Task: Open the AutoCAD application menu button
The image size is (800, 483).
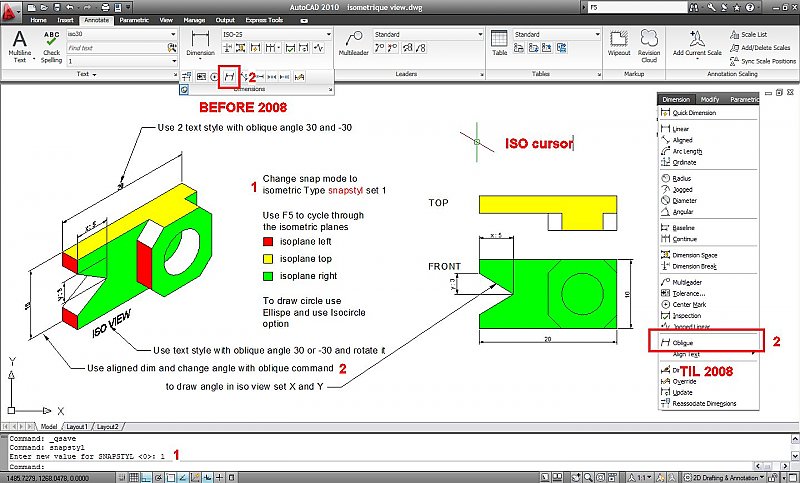Action: tap(11, 10)
